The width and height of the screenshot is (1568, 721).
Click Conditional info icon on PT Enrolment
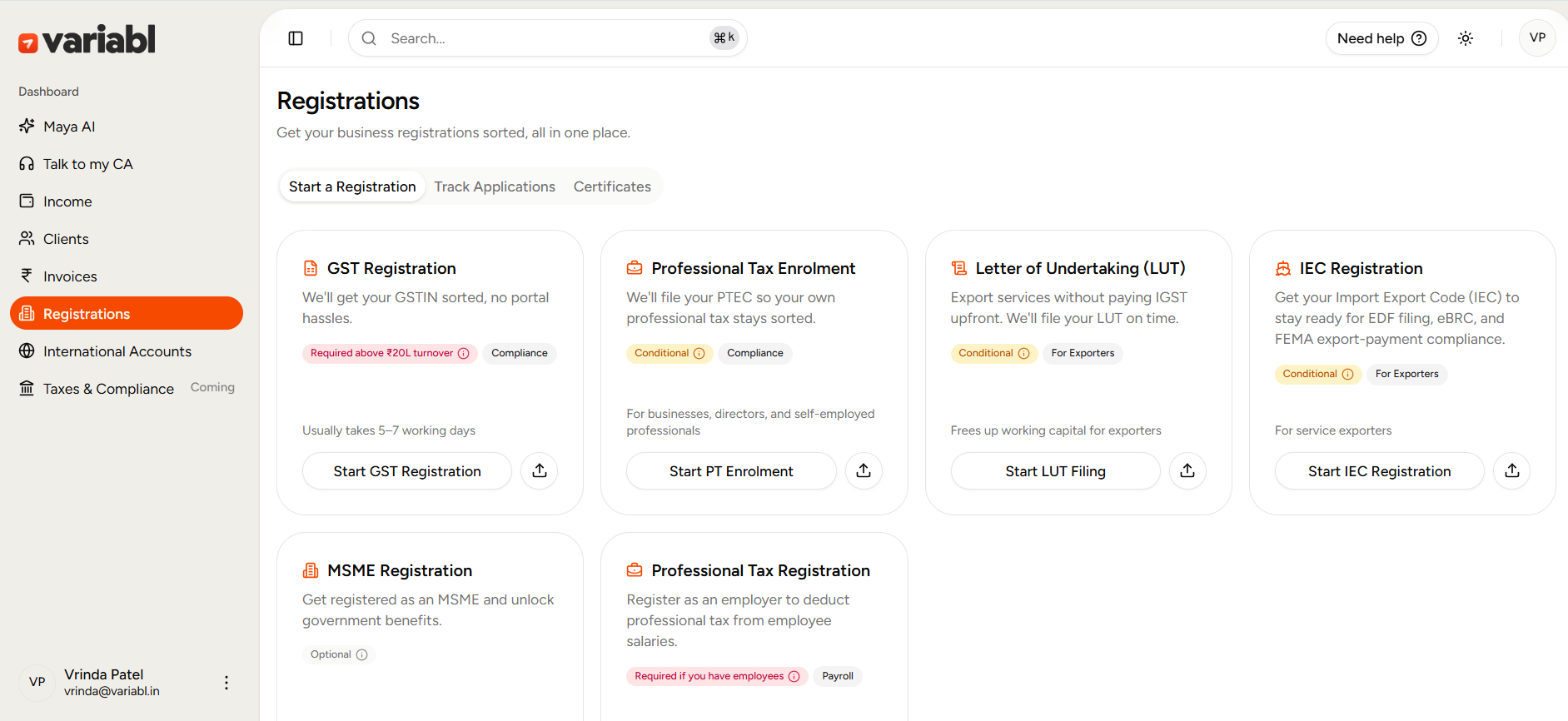pos(699,353)
